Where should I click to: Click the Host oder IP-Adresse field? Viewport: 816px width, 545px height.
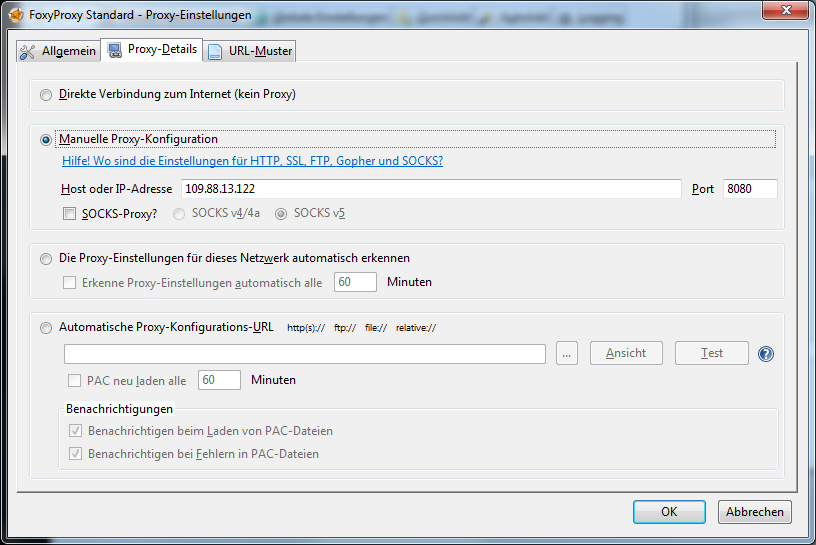tap(431, 189)
